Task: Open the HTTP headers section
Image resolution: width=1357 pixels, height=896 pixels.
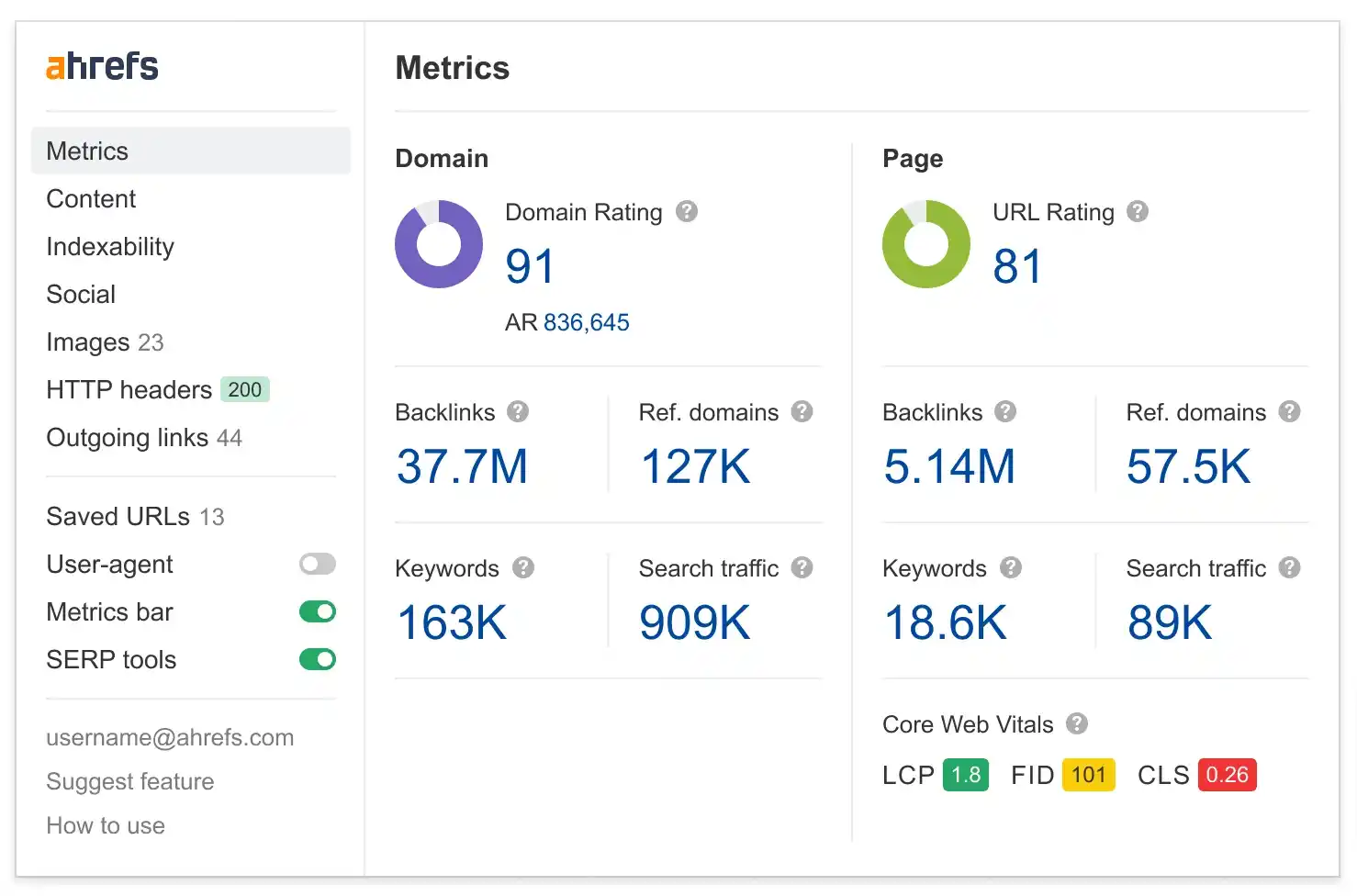Action: (129, 389)
